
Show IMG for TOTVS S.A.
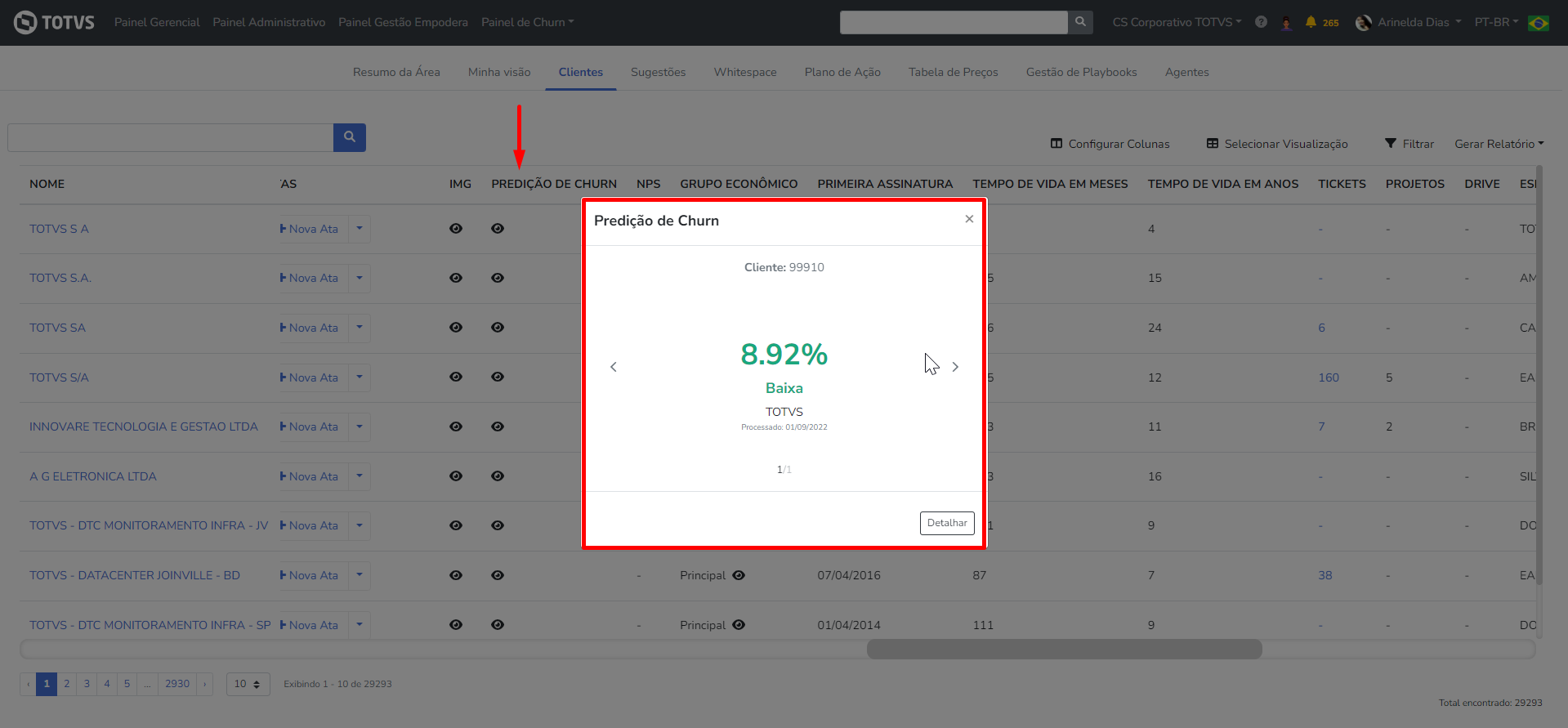[x=456, y=278]
